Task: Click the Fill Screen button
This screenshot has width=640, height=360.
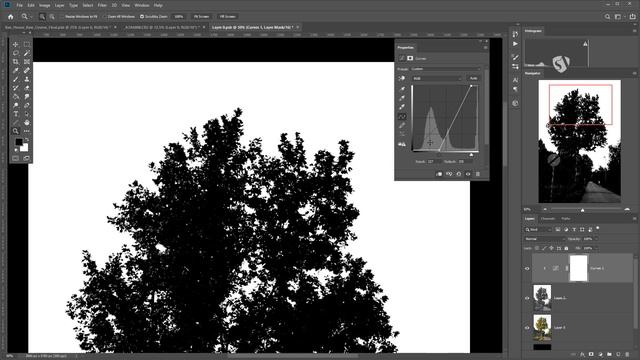Action: coord(228,17)
